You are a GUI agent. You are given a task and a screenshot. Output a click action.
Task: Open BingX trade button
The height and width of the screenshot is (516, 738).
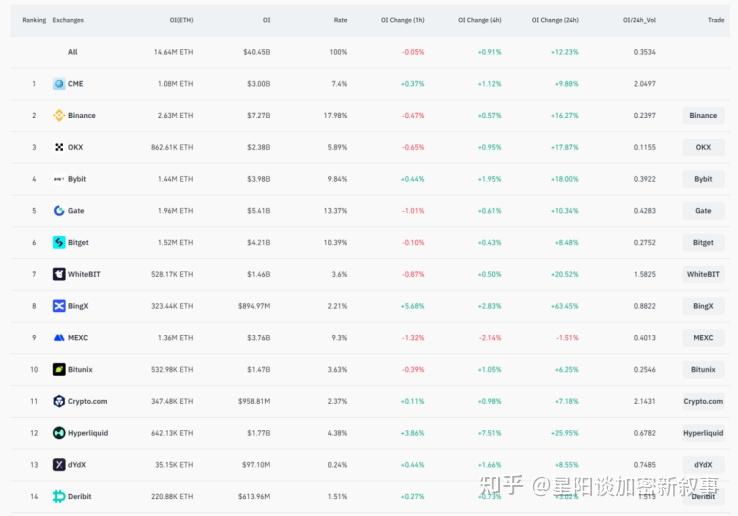[x=703, y=306]
